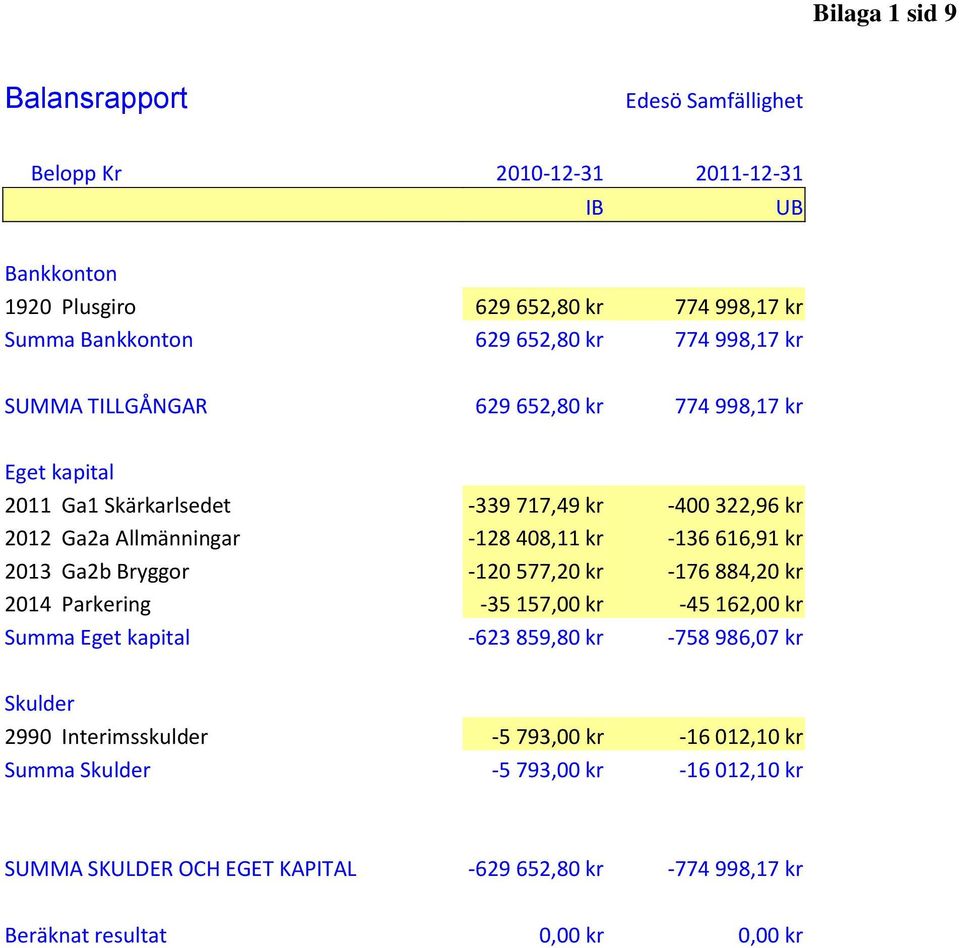The height and width of the screenshot is (948, 960).
Task: Click the value -35 157,00 kr
Action: (x=541, y=605)
